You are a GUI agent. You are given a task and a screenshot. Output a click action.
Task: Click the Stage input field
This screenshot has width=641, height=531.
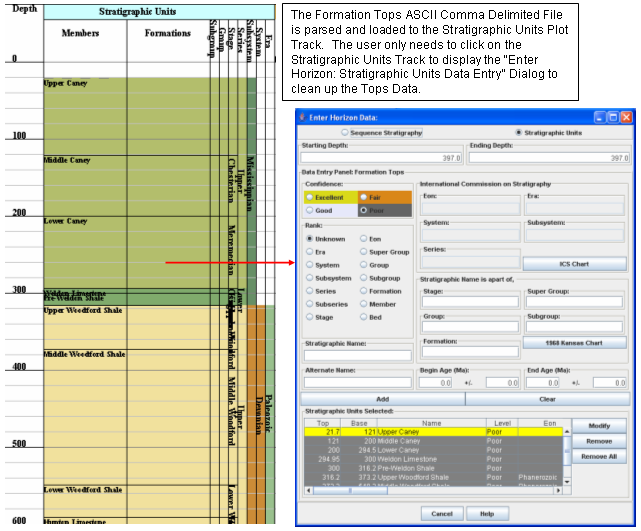pos(470,302)
